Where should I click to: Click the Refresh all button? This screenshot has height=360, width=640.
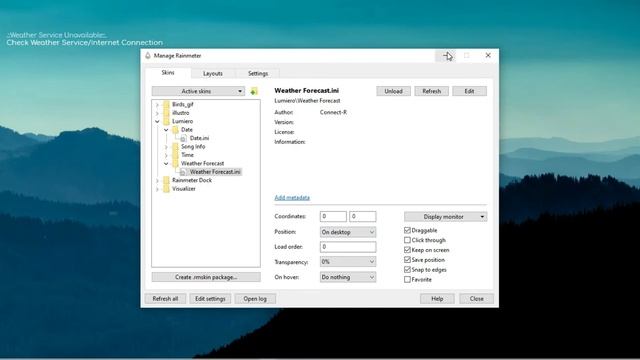click(x=165, y=299)
